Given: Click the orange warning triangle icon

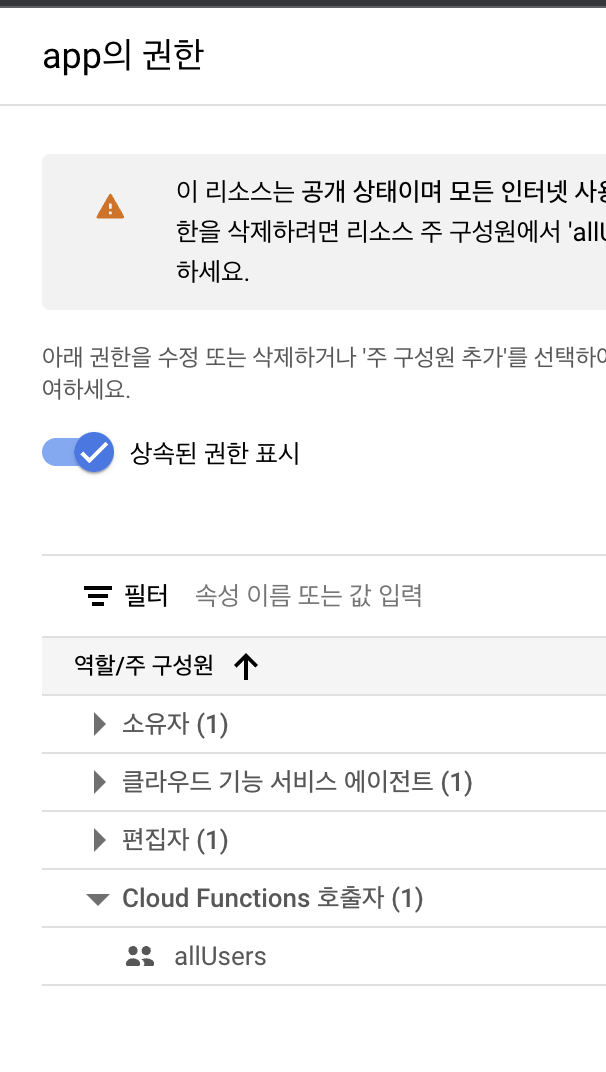Looking at the screenshot, I should click(110, 206).
